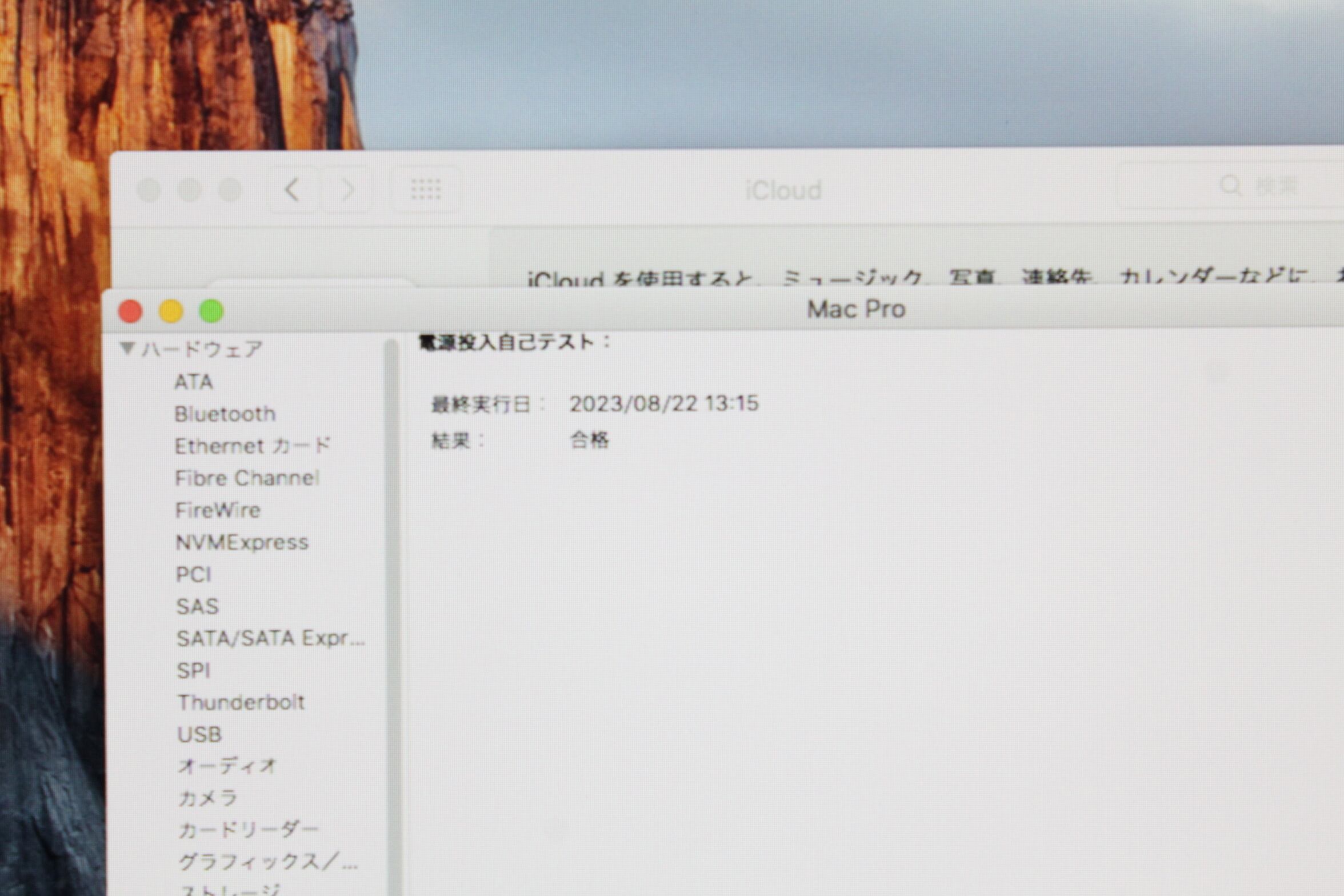Screen dimensions: 1344x896
Task: Open the SATA/SATA Express entry
Action: coord(270,638)
